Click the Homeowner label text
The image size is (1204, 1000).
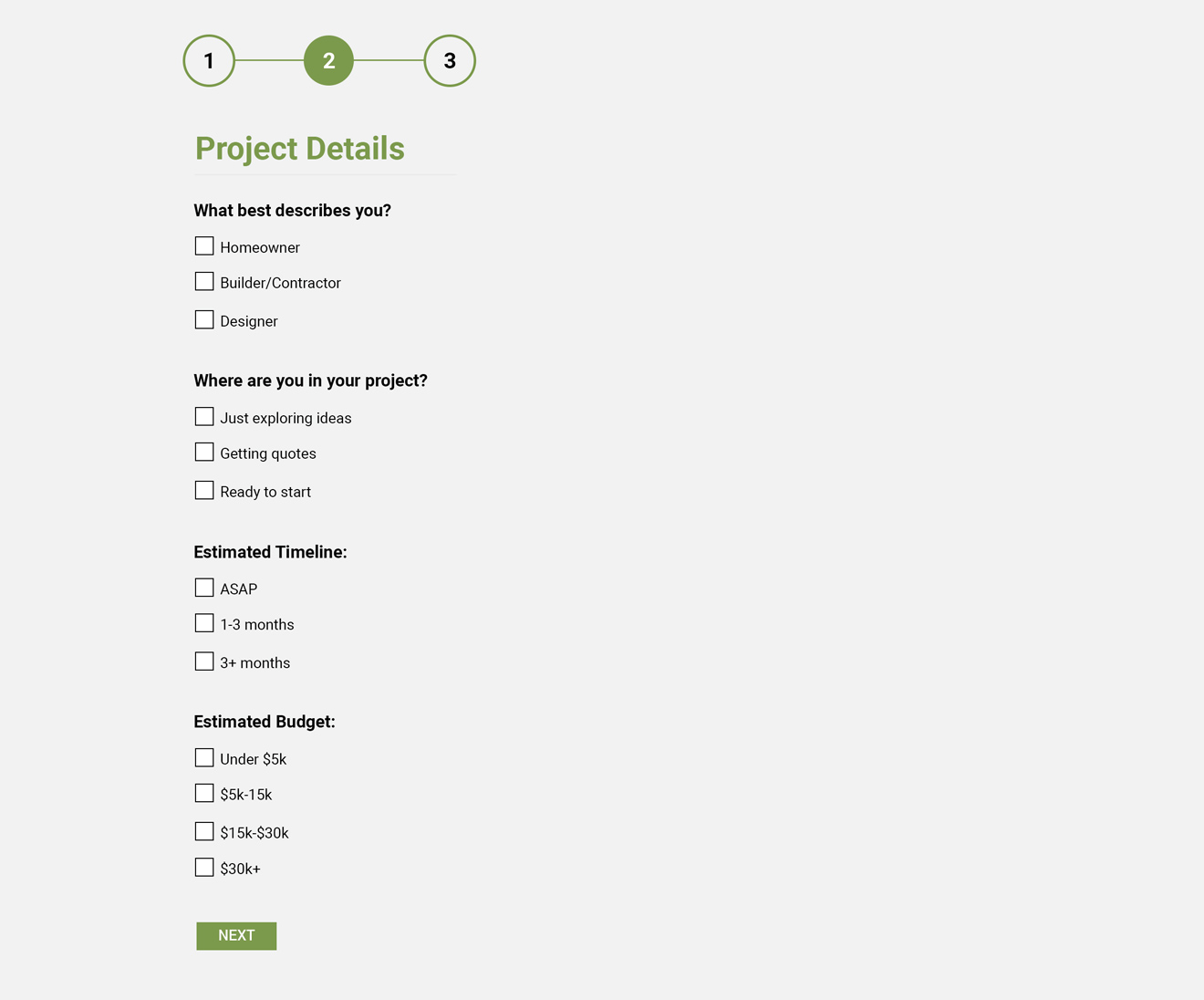pyautogui.click(x=260, y=248)
